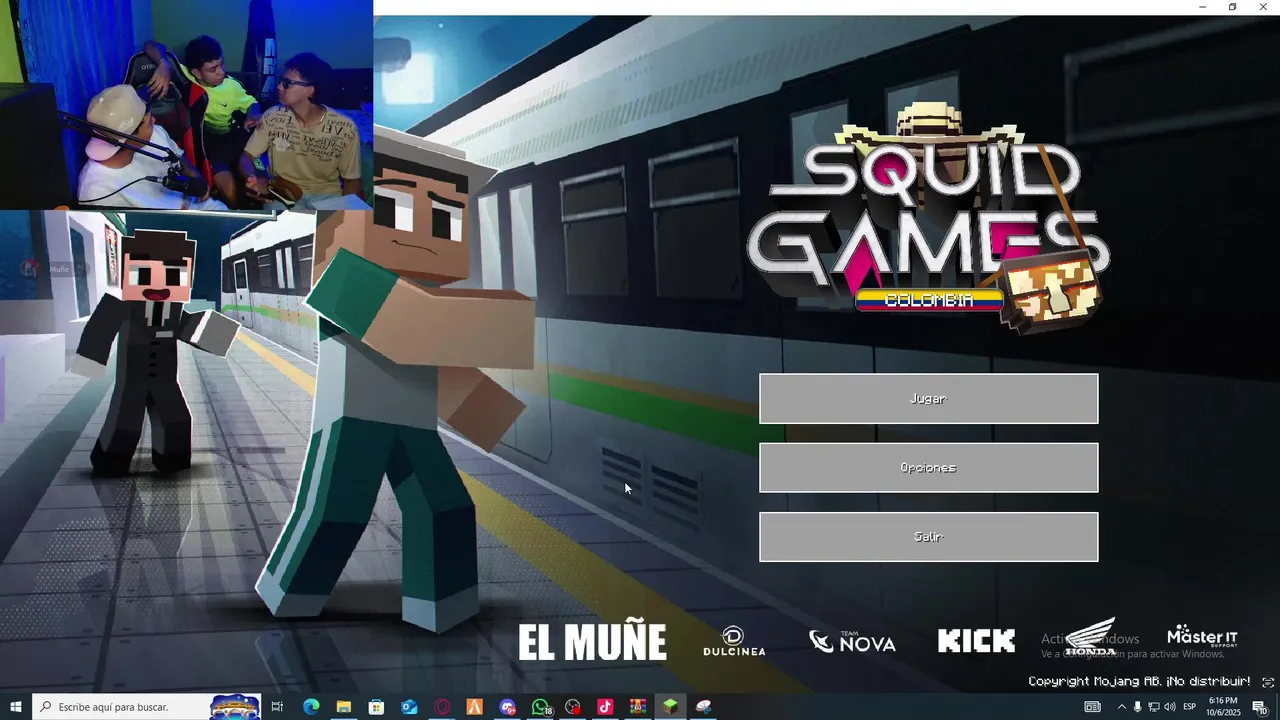Close the game window

pyautogui.click(x=1263, y=7)
